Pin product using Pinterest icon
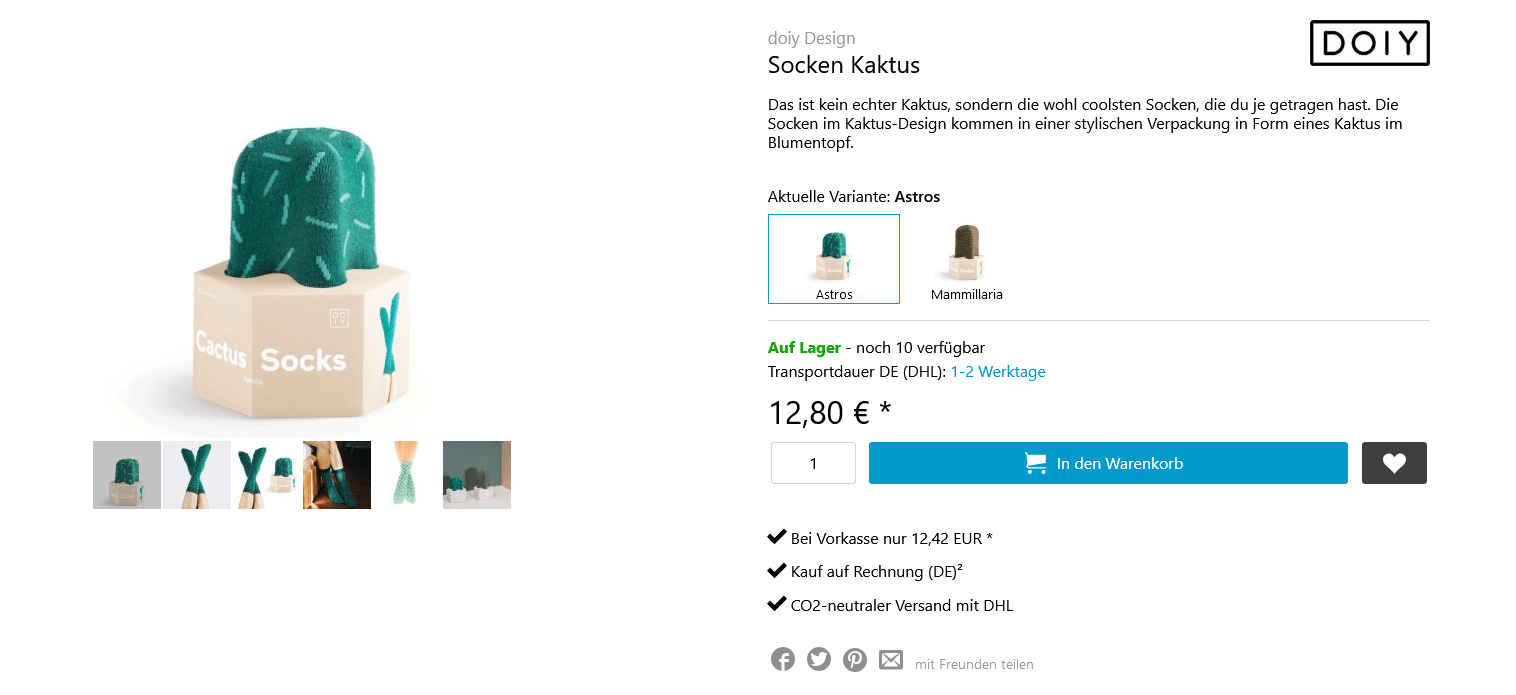This screenshot has height=695, width=1516. [855, 660]
